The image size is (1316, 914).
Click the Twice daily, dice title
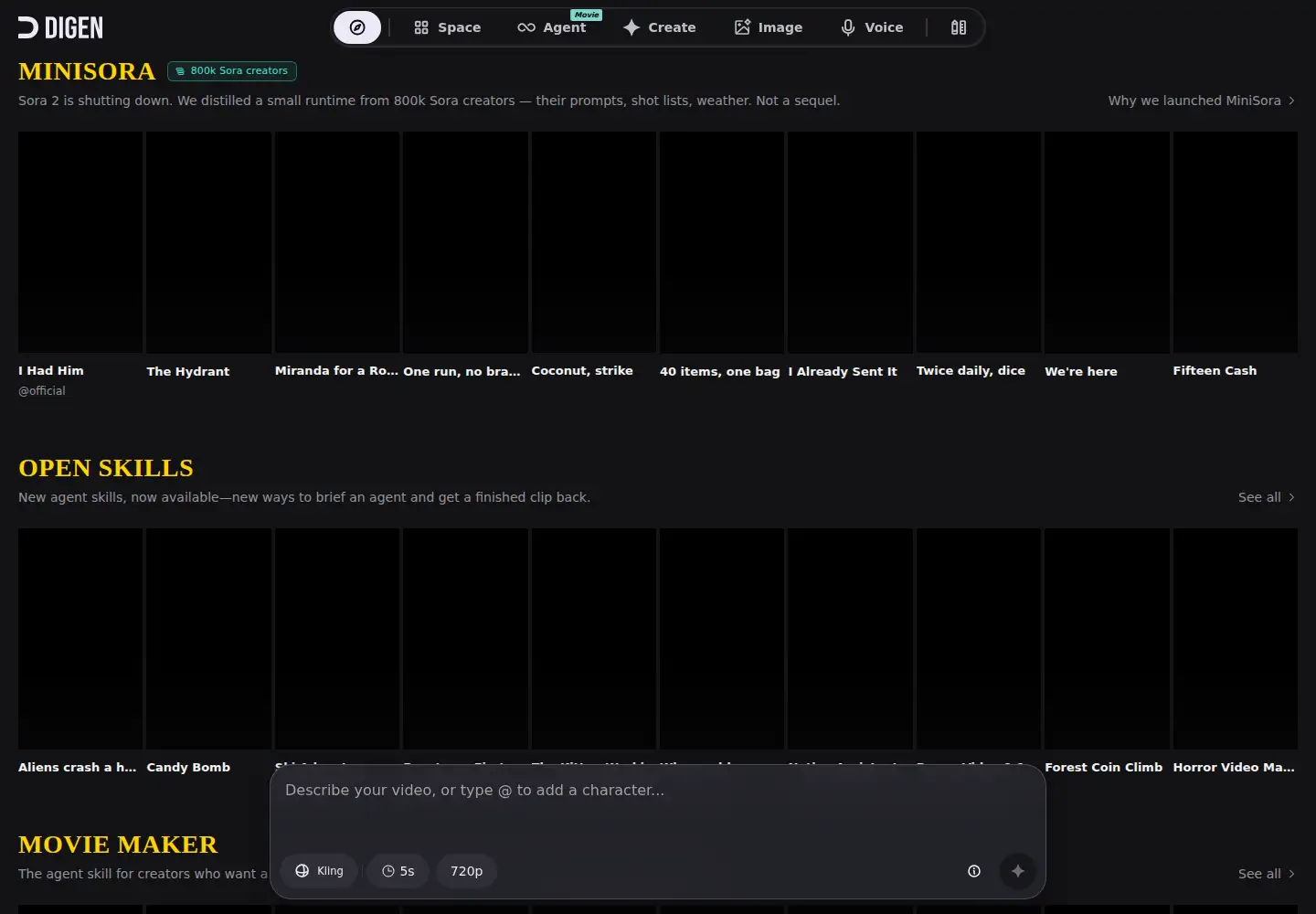971,370
